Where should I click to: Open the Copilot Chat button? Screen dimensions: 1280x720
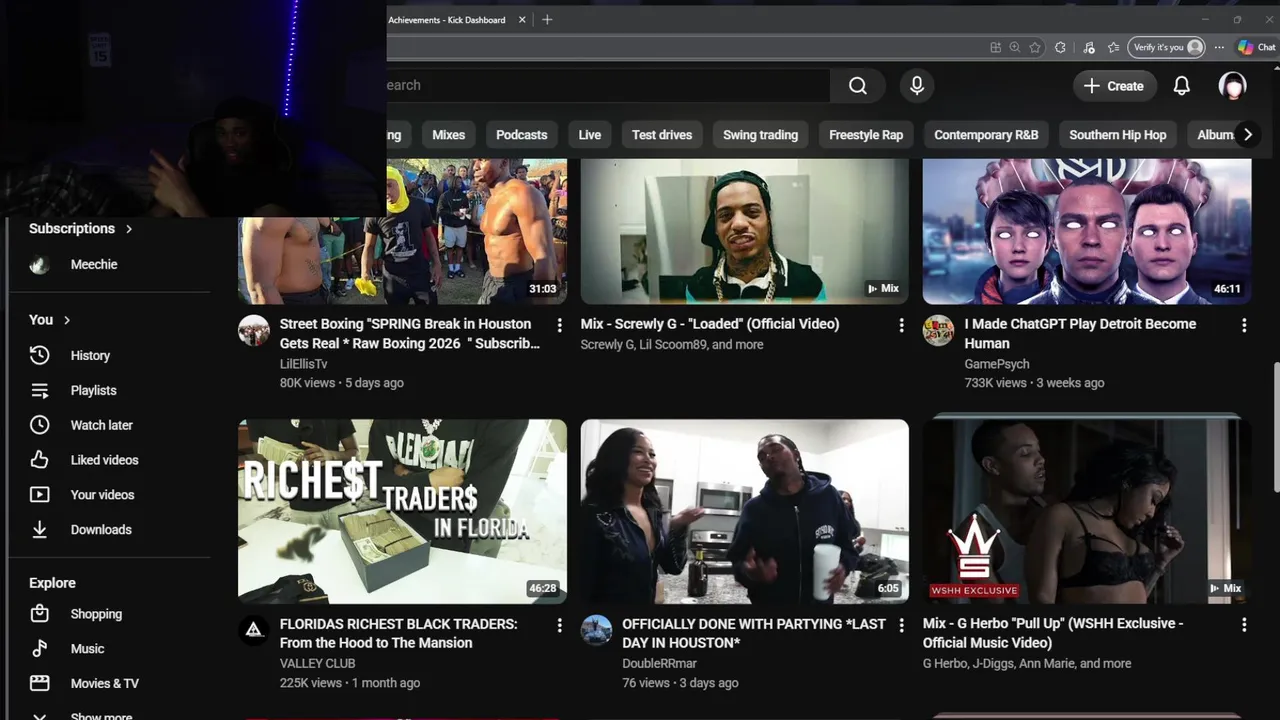(x=1257, y=47)
